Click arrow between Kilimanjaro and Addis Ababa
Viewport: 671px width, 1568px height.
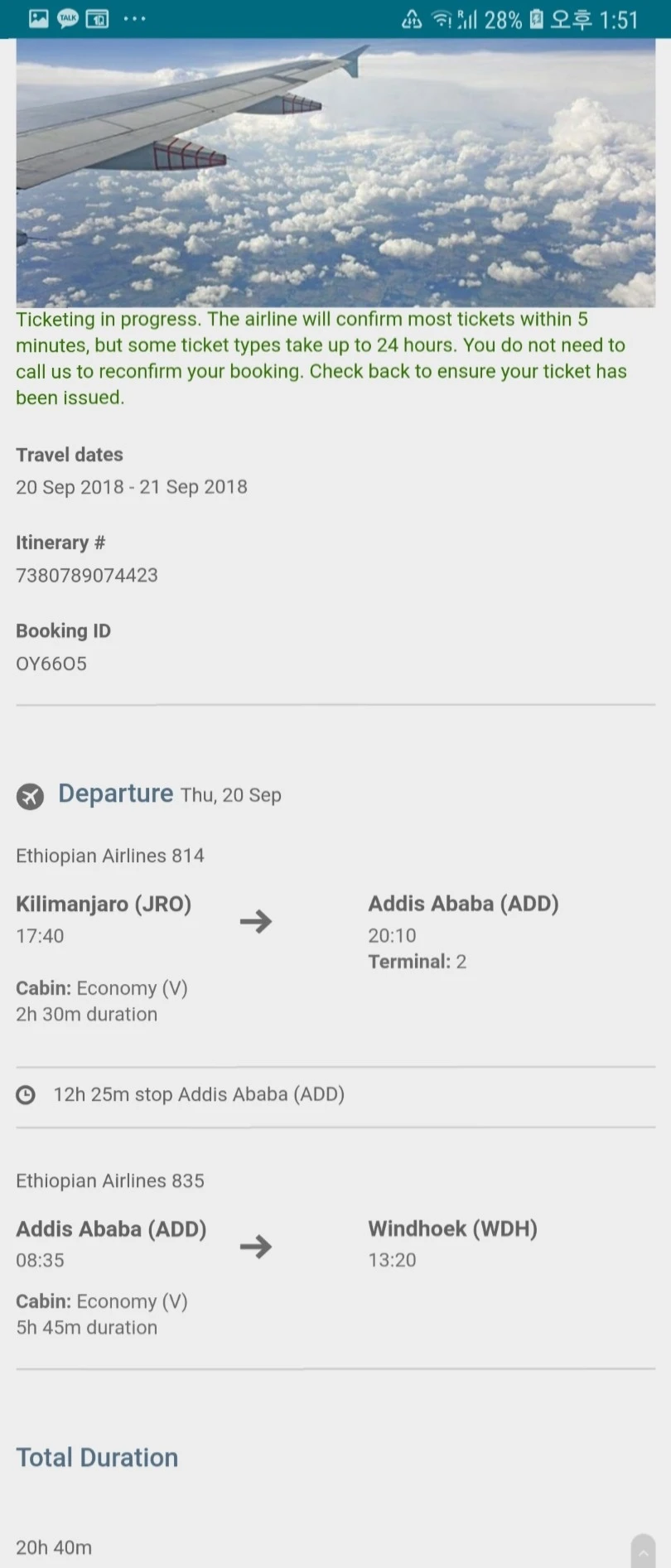coord(256,921)
